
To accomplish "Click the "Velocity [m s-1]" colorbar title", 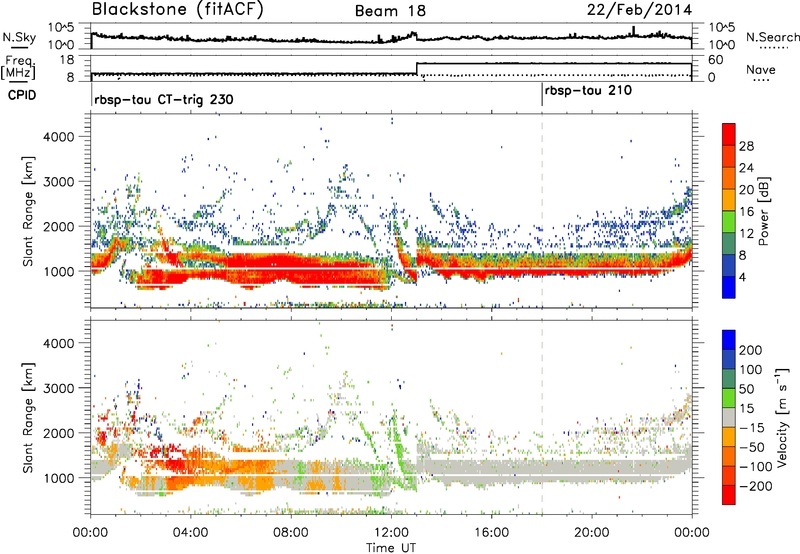I will [783, 418].
